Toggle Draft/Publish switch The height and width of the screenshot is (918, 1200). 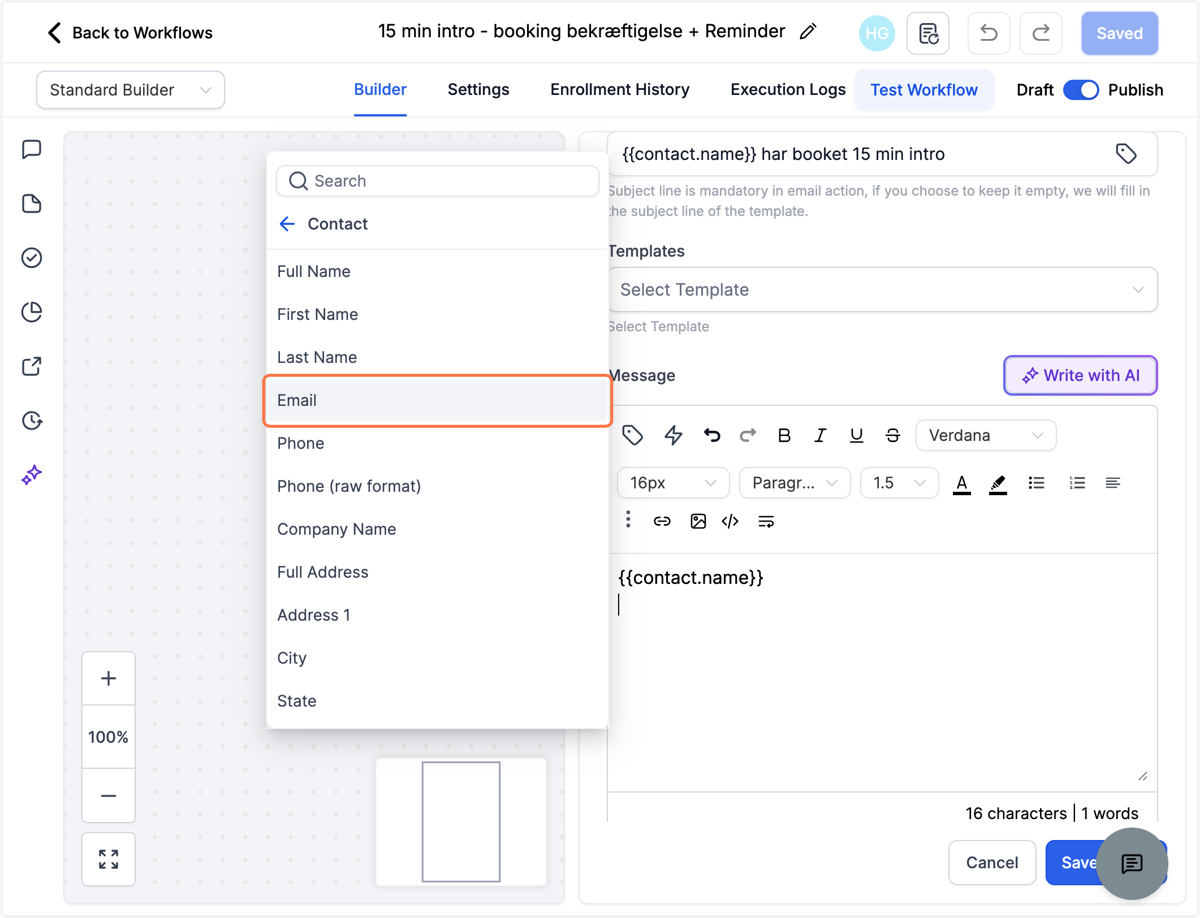click(1081, 90)
